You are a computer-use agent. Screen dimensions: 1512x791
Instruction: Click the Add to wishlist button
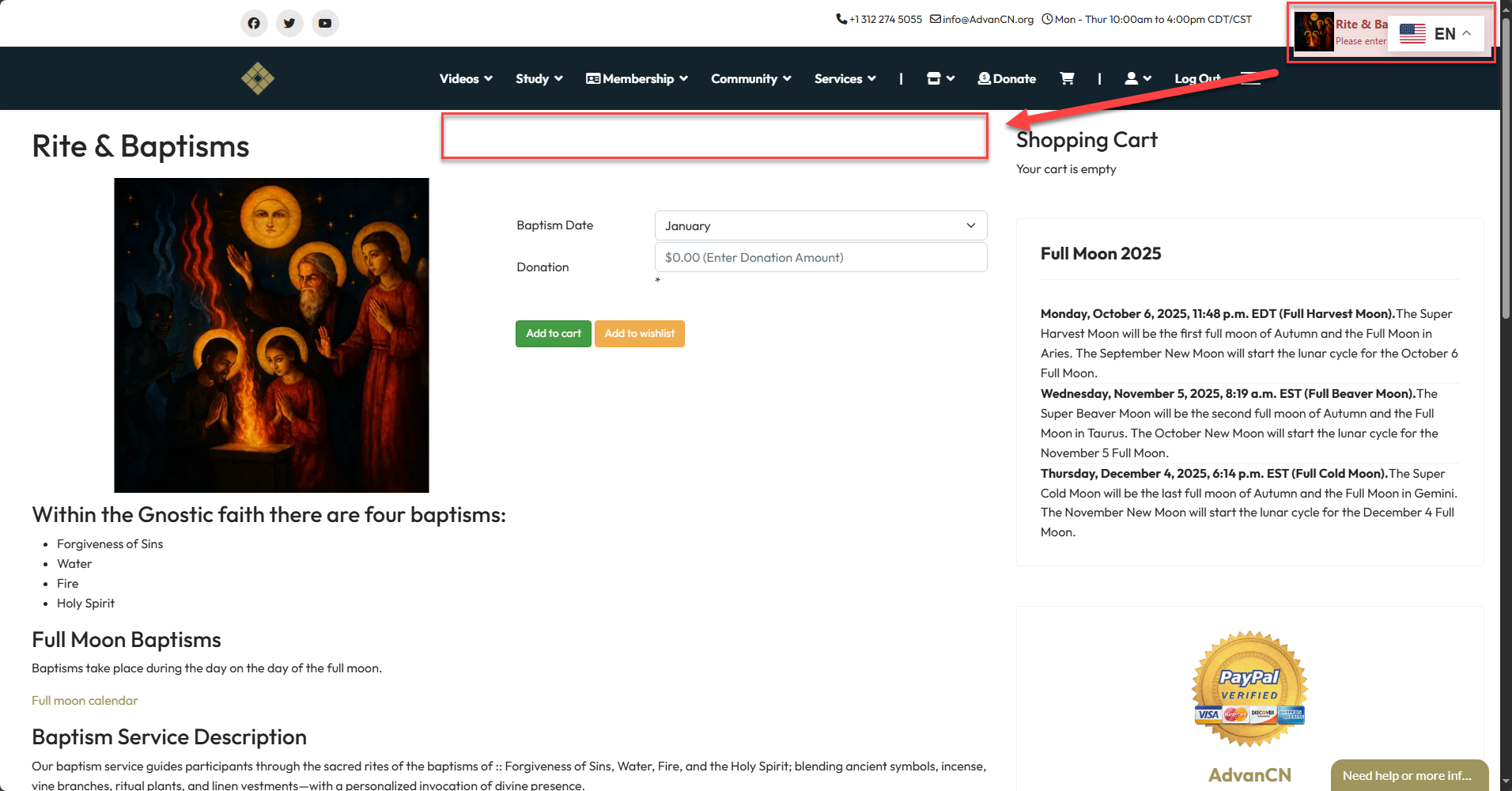pyautogui.click(x=640, y=334)
